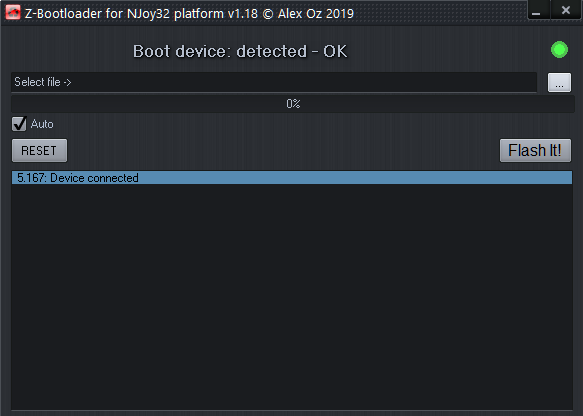Click the RESET button
Screen dimensions: 583x416
tap(39, 151)
